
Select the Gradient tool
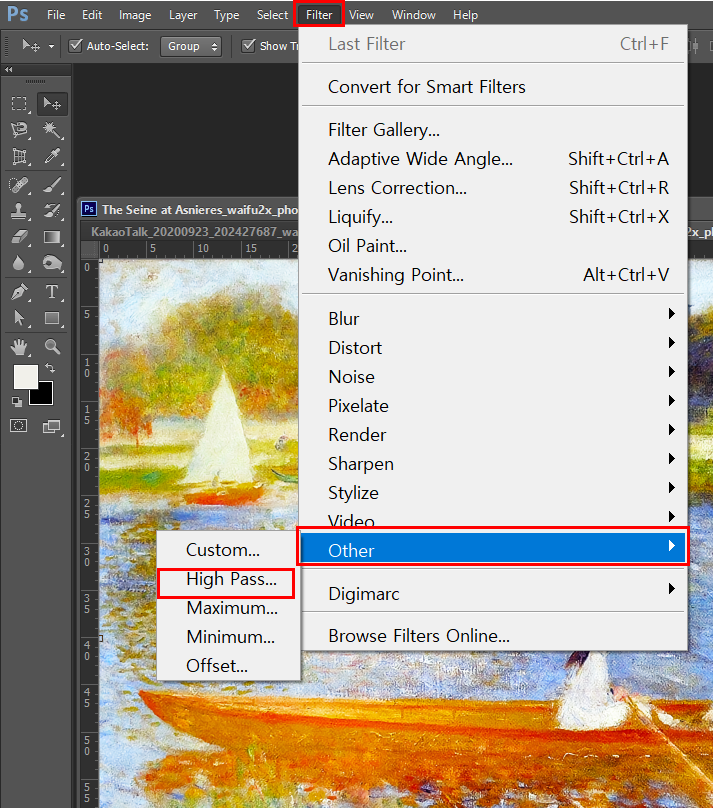52,237
